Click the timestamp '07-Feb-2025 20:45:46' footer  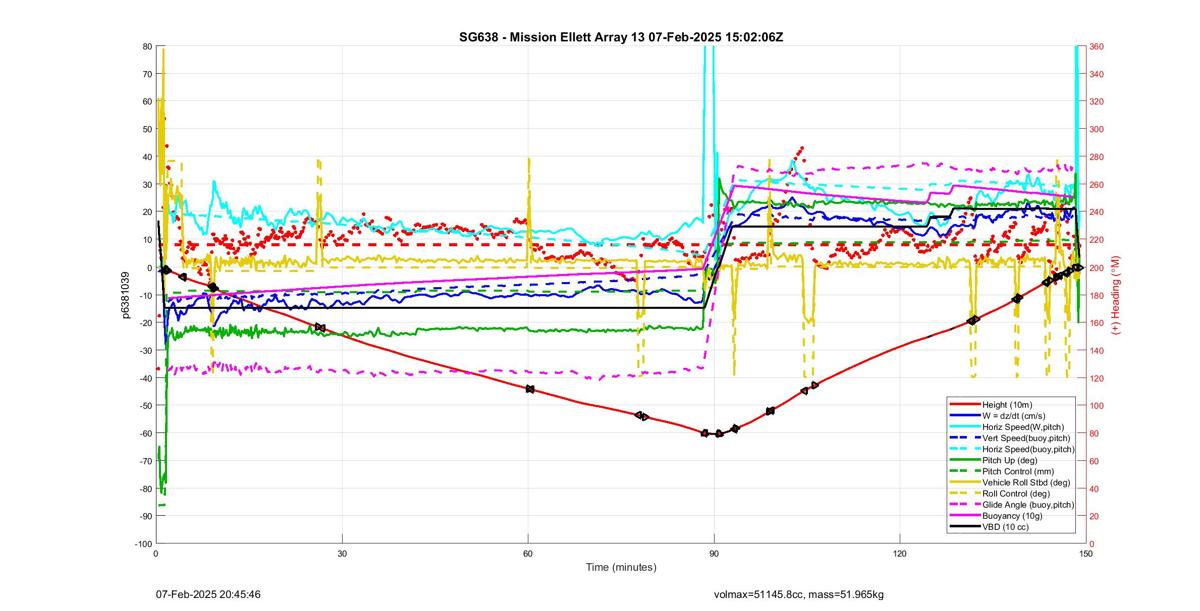click(x=209, y=594)
